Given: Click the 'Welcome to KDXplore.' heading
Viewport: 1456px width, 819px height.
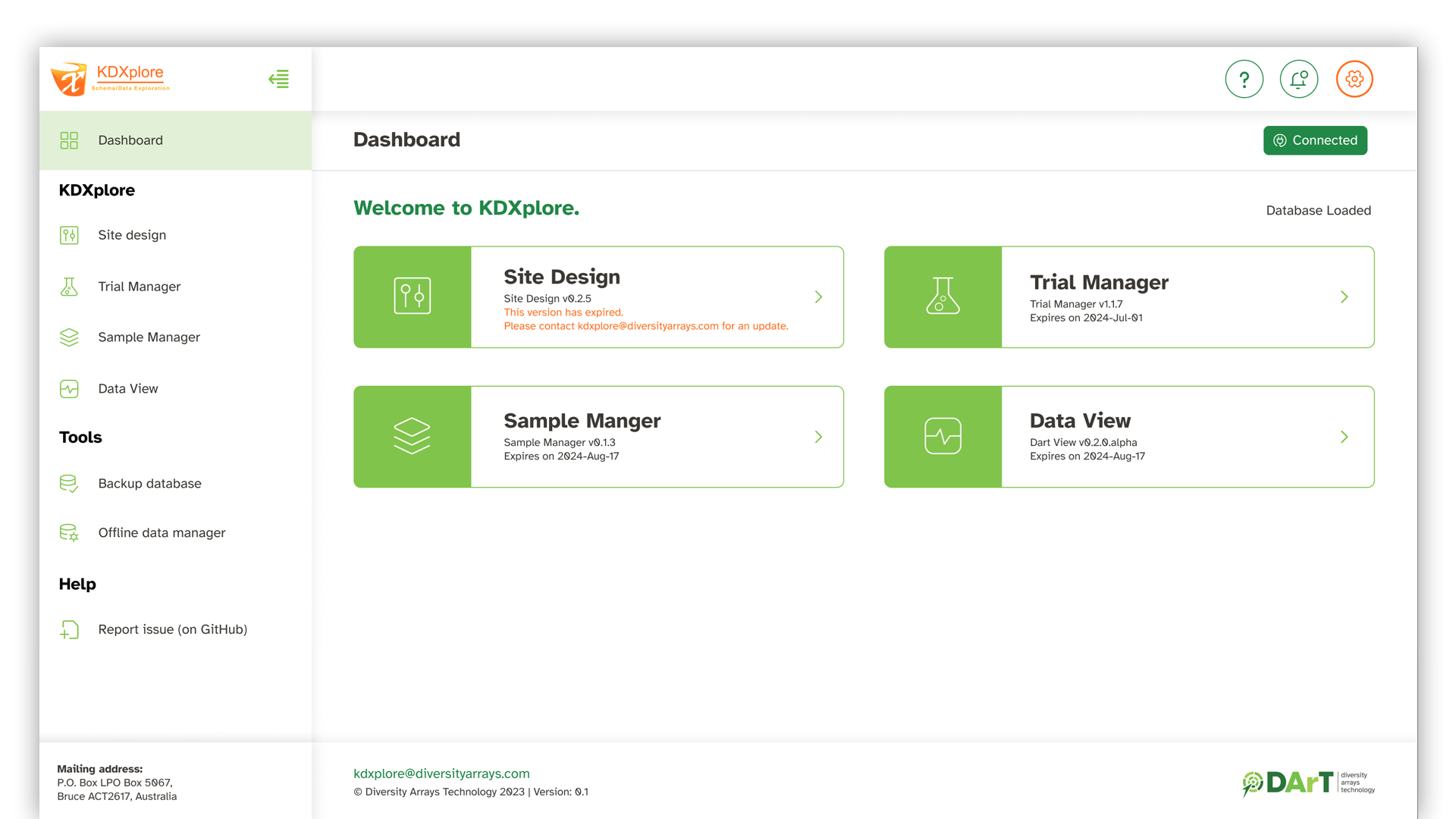Looking at the screenshot, I should (x=466, y=208).
